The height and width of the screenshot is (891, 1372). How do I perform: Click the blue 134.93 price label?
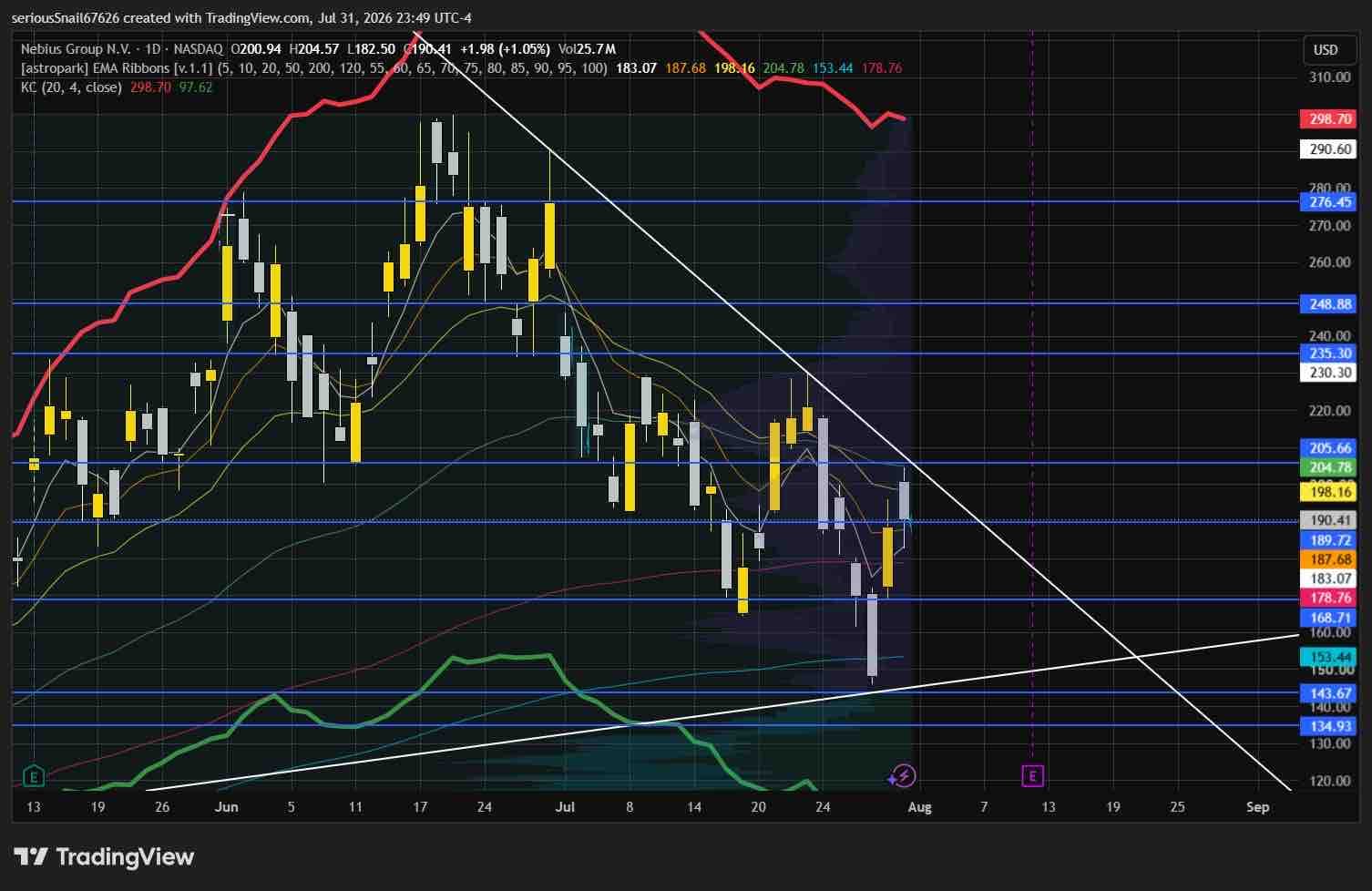pos(1330,726)
